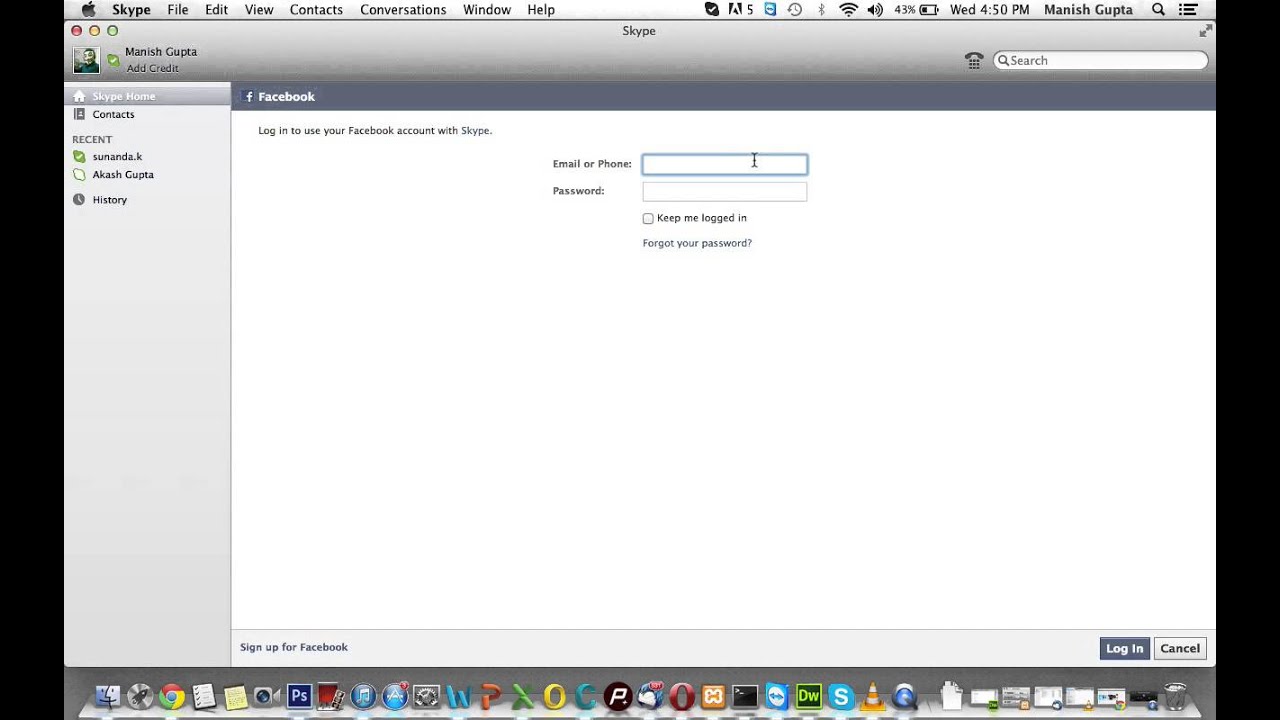
Task: Open the Akash Gupta recent conversation
Action: 147,175
